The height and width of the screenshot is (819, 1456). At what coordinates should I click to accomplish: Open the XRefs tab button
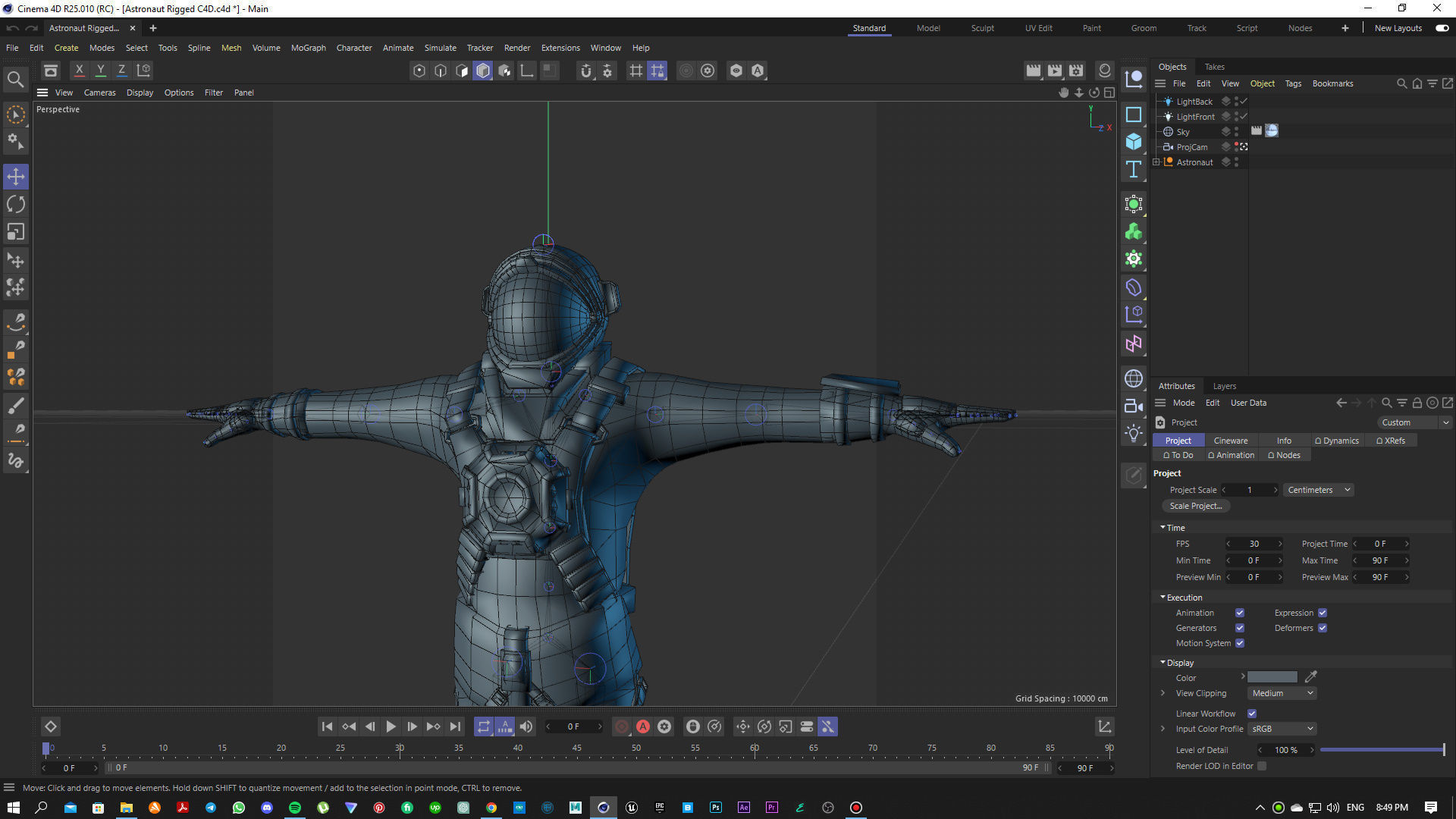click(x=1391, y=441)
